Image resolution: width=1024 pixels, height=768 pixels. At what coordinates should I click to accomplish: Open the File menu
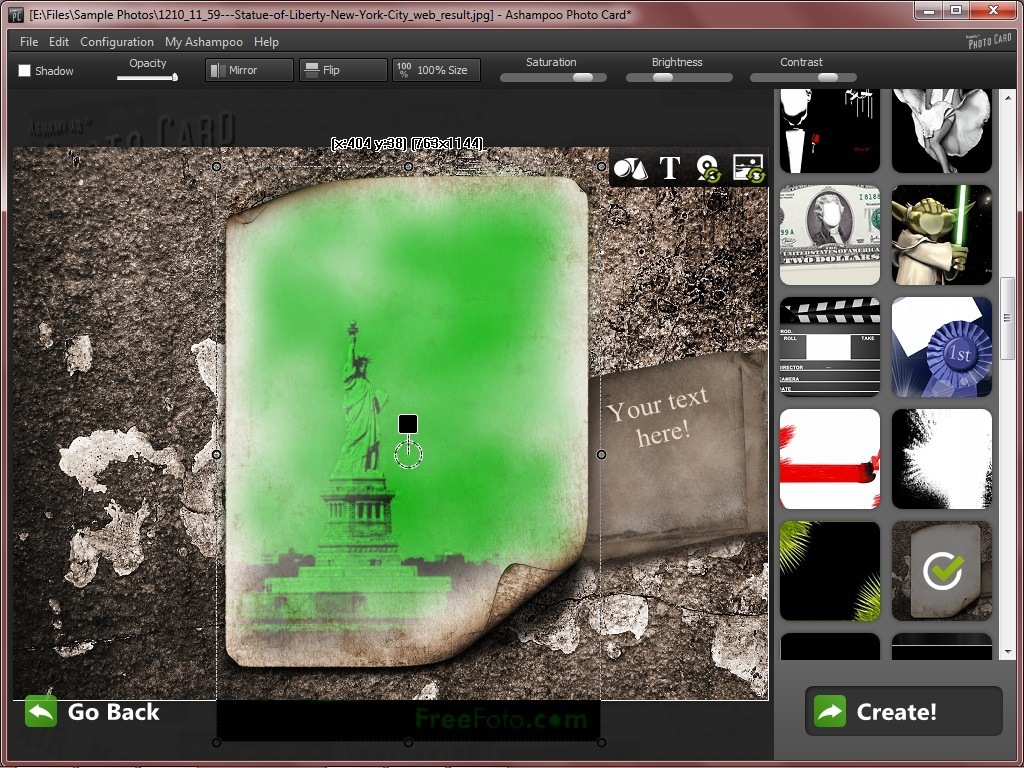click(29, 42)
